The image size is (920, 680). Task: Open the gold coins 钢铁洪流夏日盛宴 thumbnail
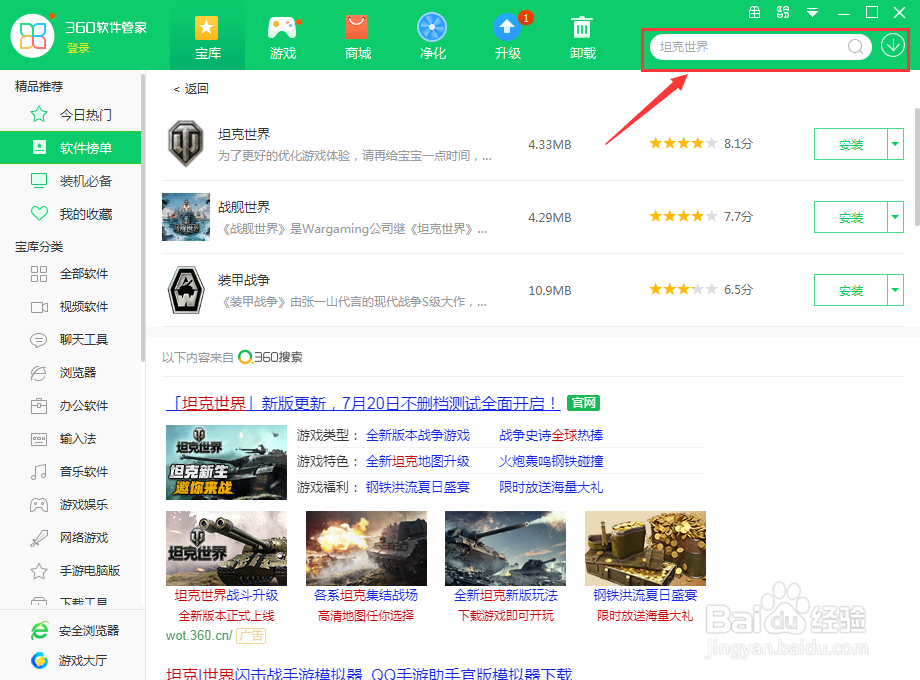click(x=645, y=548)
